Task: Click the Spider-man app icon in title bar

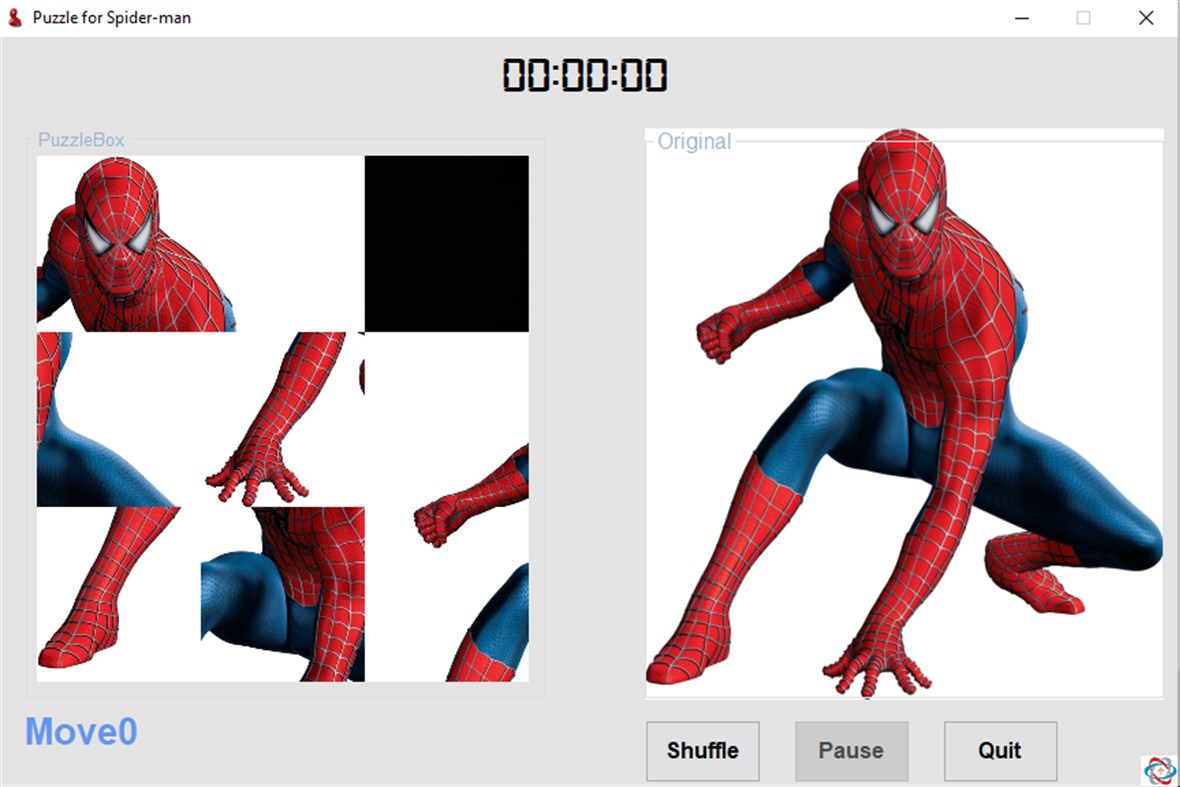Action: (14, 17)
